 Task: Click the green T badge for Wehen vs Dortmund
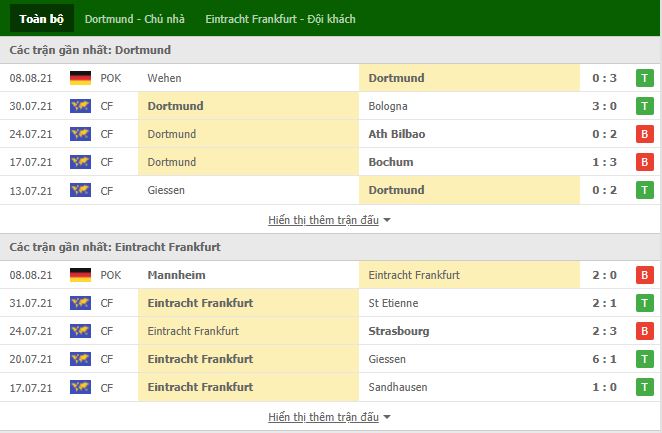(x=645, y=78)
